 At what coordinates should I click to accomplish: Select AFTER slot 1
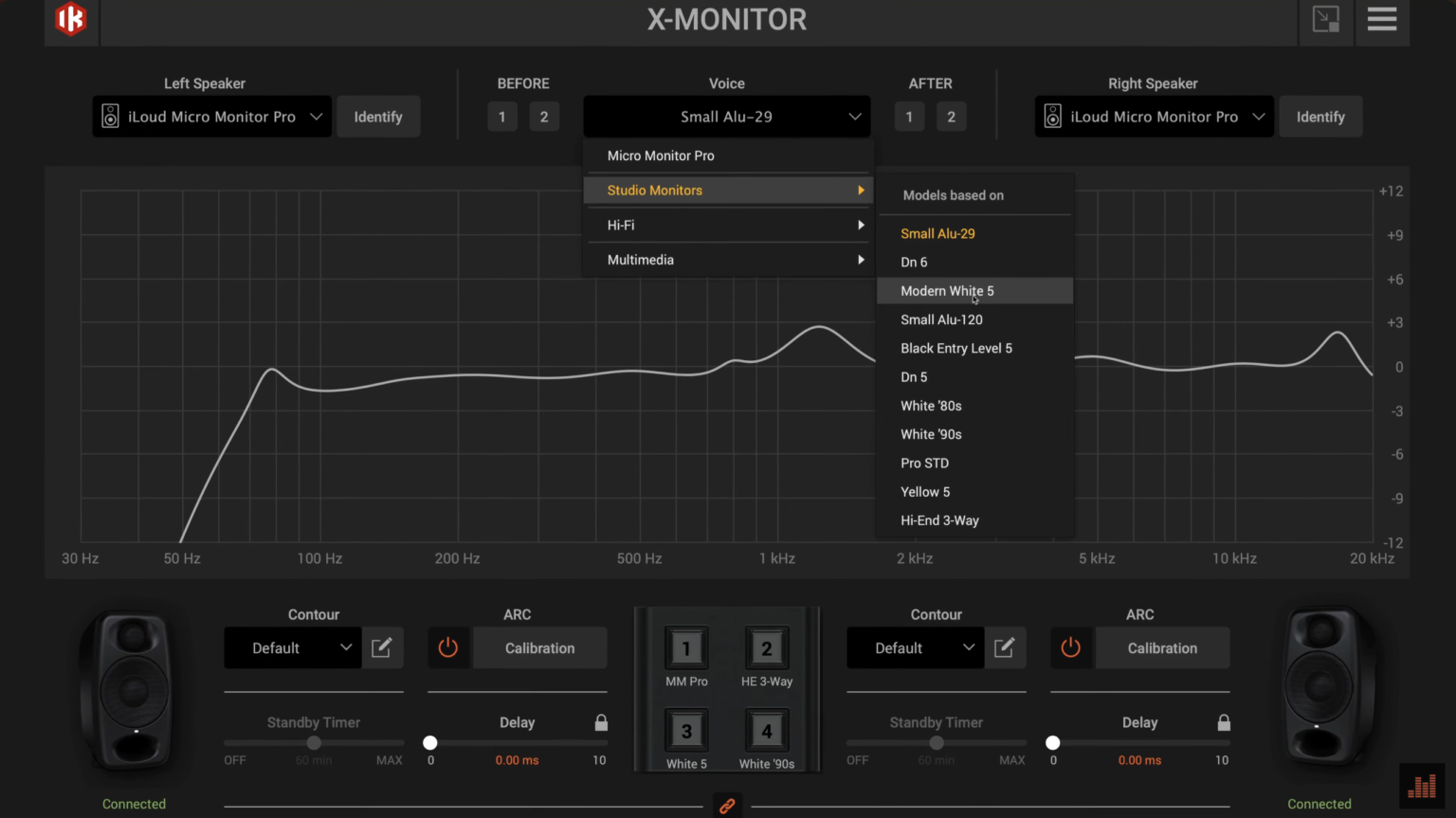(x=909, y=117)
